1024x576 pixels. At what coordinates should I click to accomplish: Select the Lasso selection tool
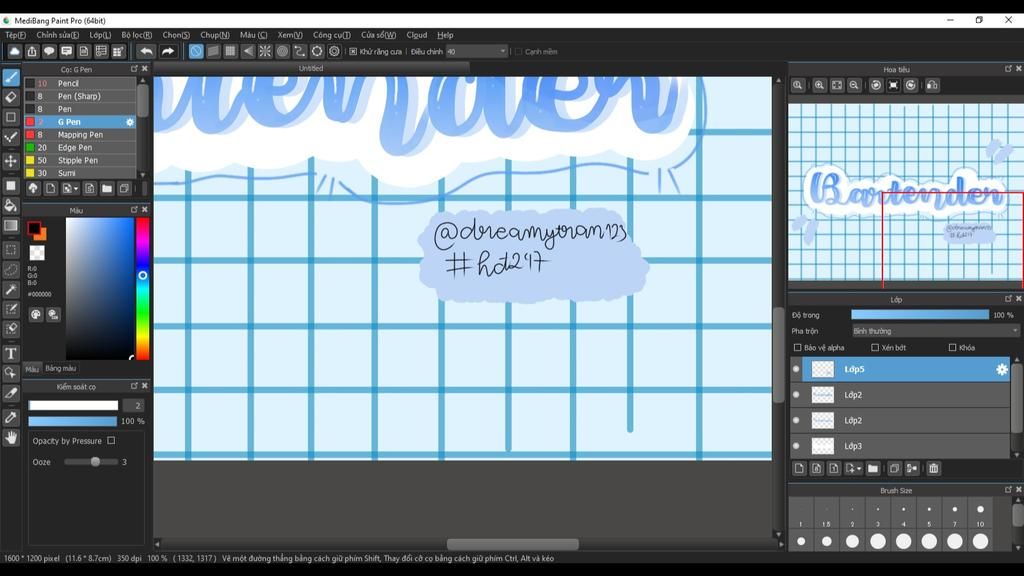point(11,269)
